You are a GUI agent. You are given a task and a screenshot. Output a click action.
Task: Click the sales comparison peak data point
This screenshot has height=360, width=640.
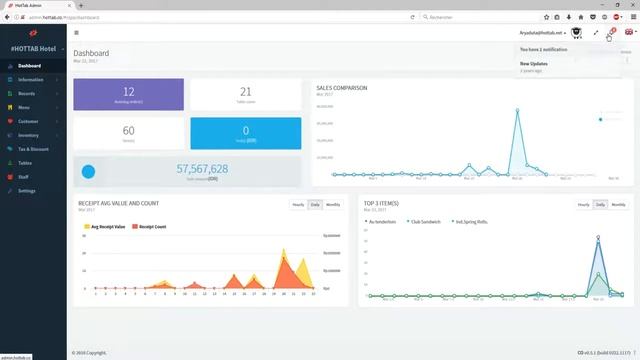click(x=517, y=110)
